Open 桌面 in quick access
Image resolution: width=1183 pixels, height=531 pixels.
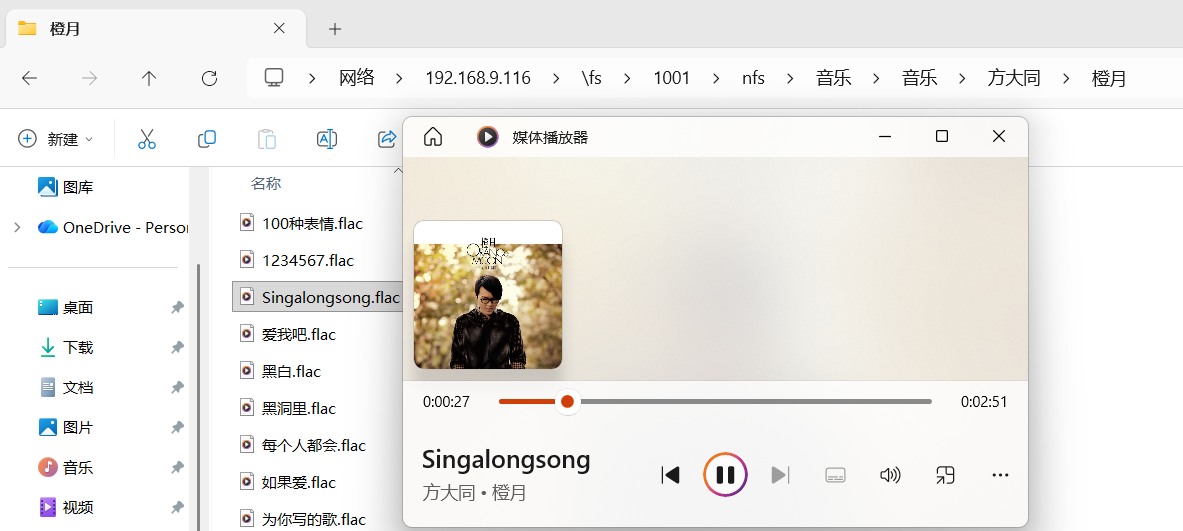pos(66,307)
